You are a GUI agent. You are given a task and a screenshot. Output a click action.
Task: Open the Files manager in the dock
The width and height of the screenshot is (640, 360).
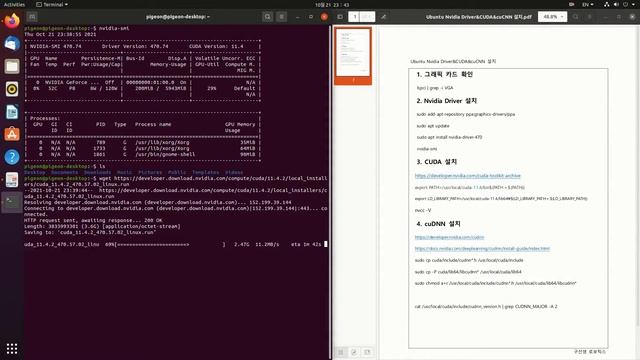[12, 66]
